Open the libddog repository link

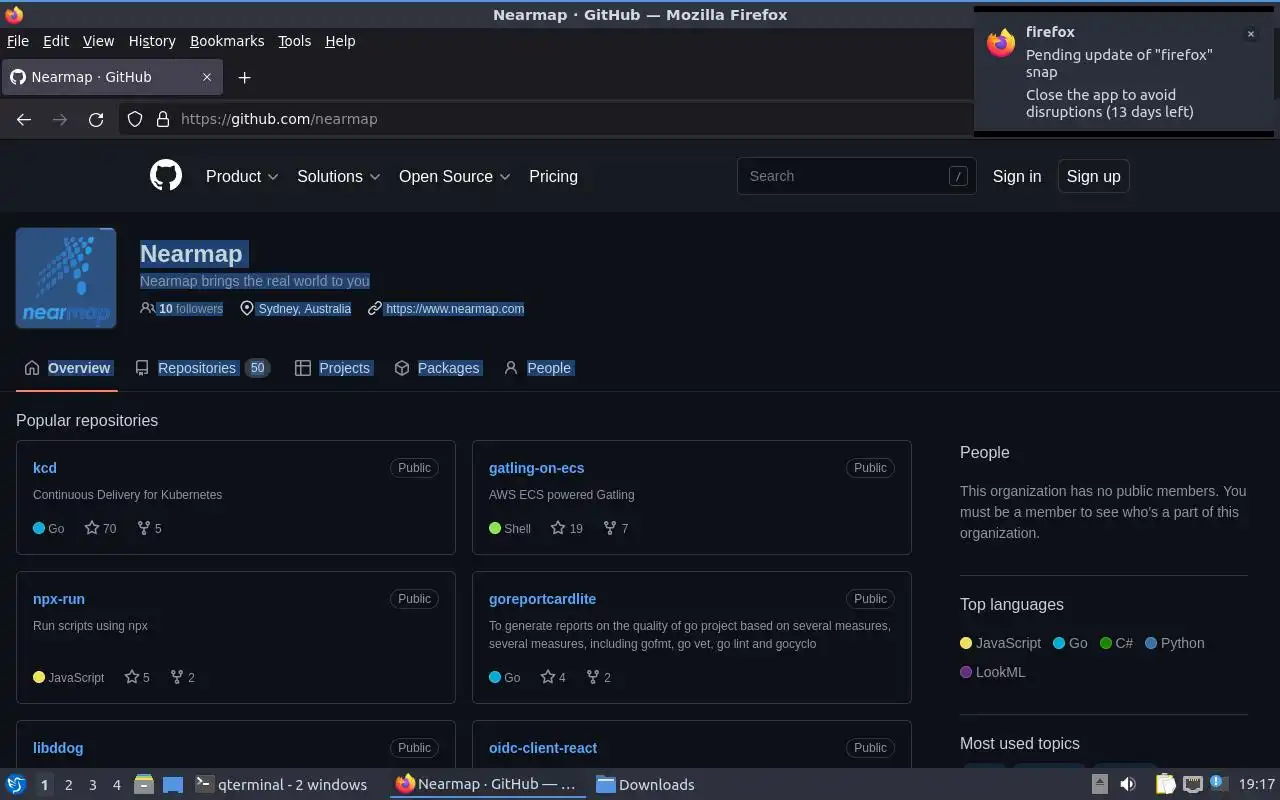[x=58, y=747]
